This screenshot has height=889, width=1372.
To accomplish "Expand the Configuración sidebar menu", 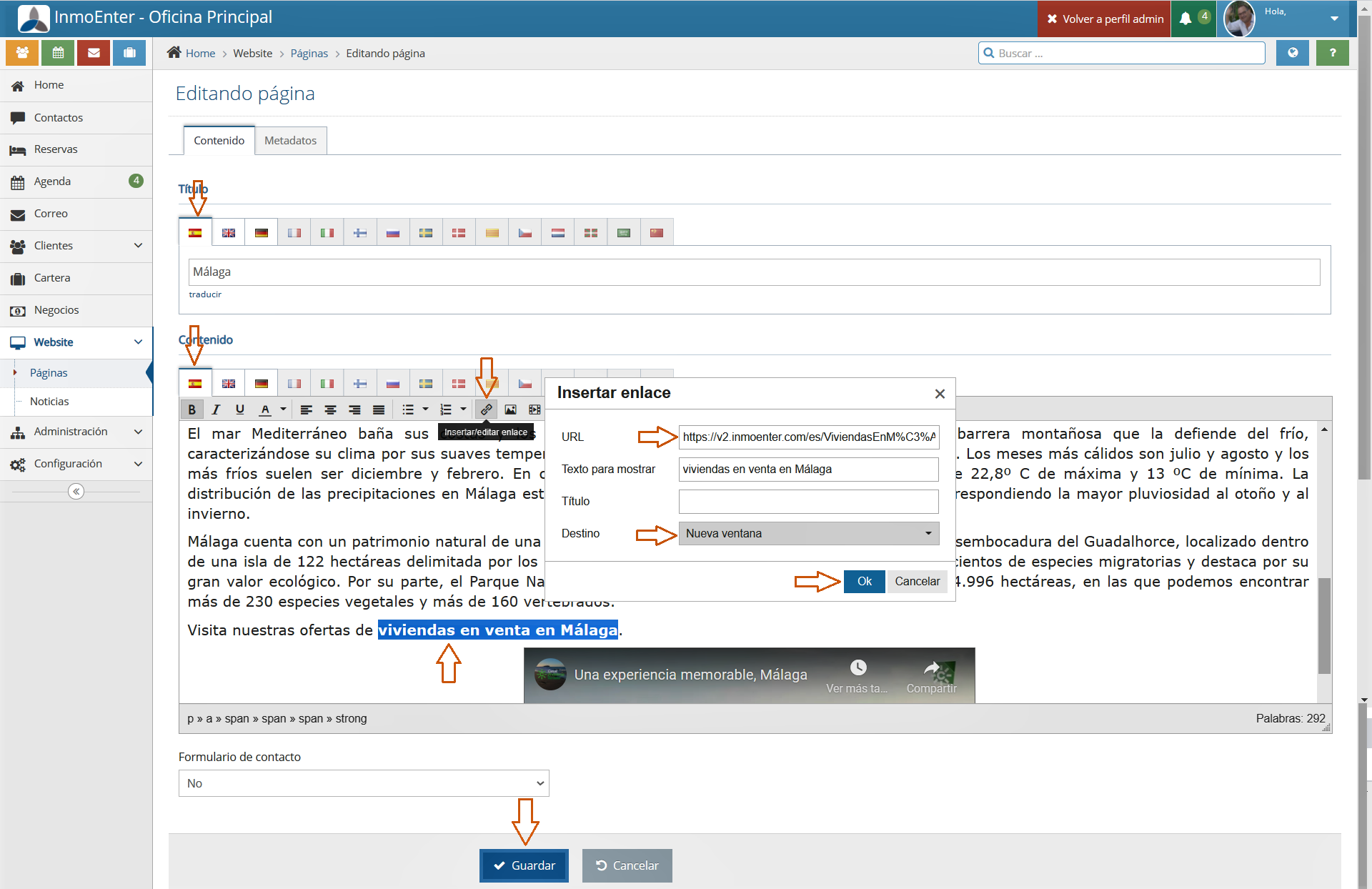I will [x=76, y=464].
